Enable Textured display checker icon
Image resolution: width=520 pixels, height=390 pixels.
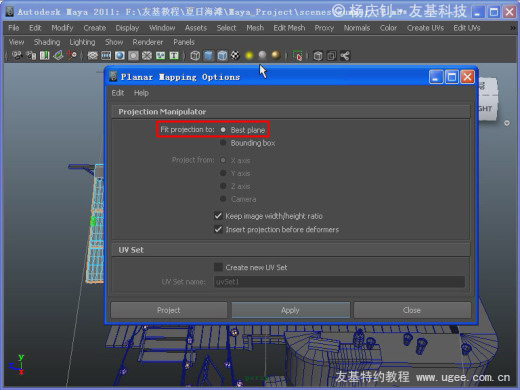tap(235, 55)
